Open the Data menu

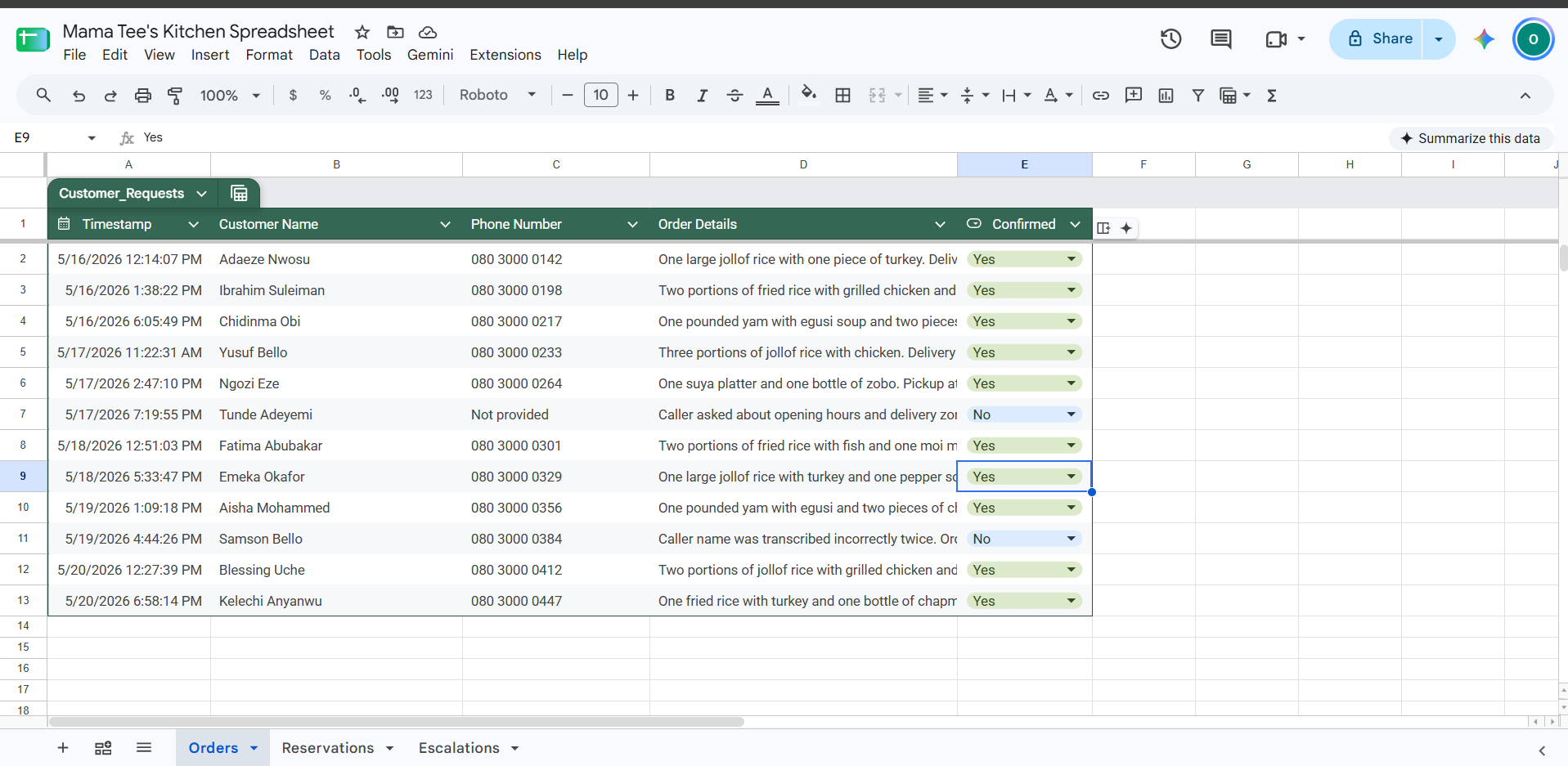click(x=324, y=55)
